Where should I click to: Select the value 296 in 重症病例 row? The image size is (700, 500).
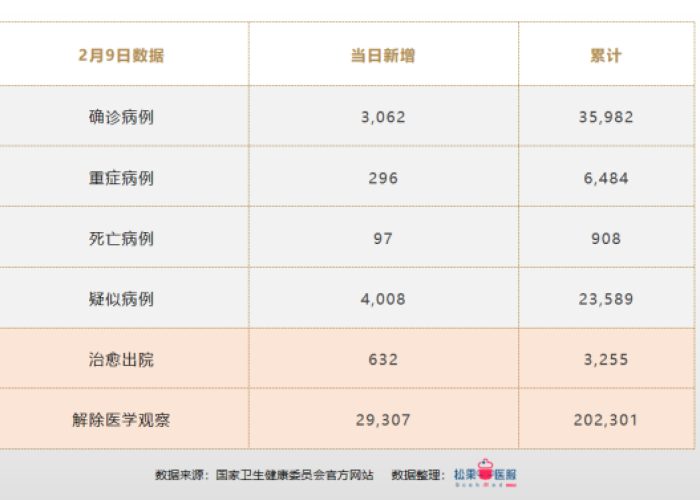click(383, 178)
